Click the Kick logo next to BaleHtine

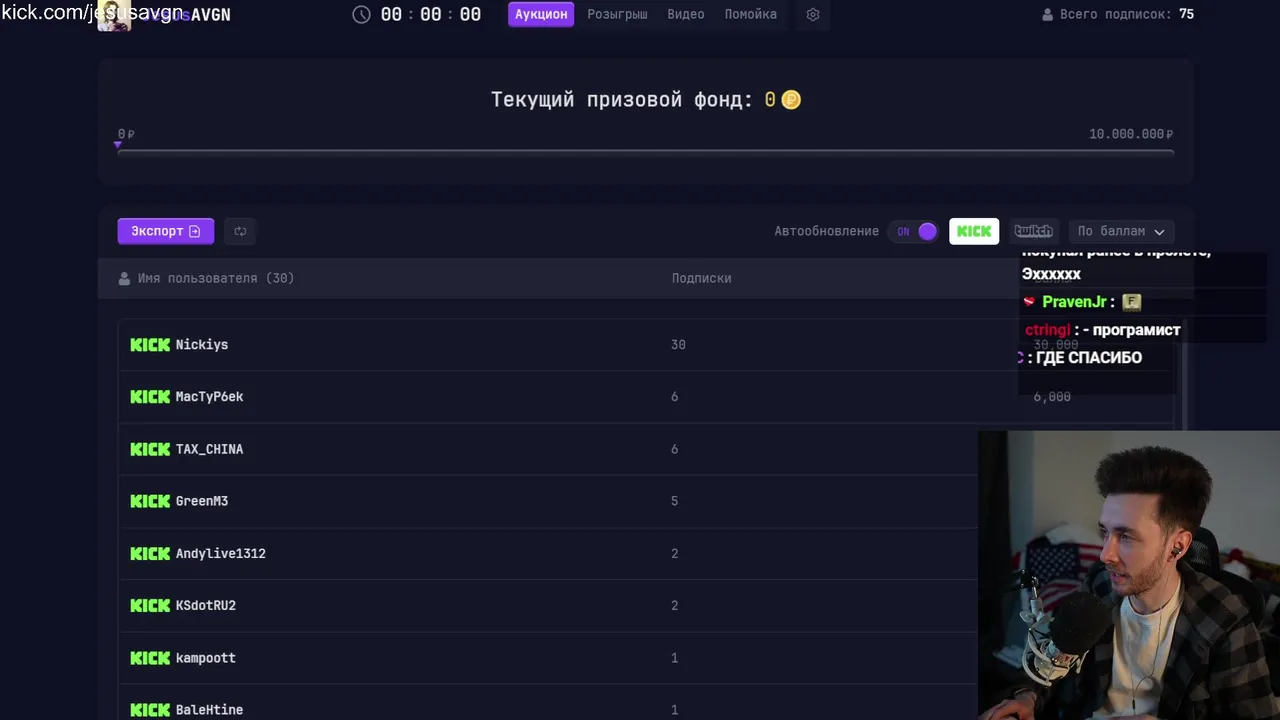(x=150, y=710)
